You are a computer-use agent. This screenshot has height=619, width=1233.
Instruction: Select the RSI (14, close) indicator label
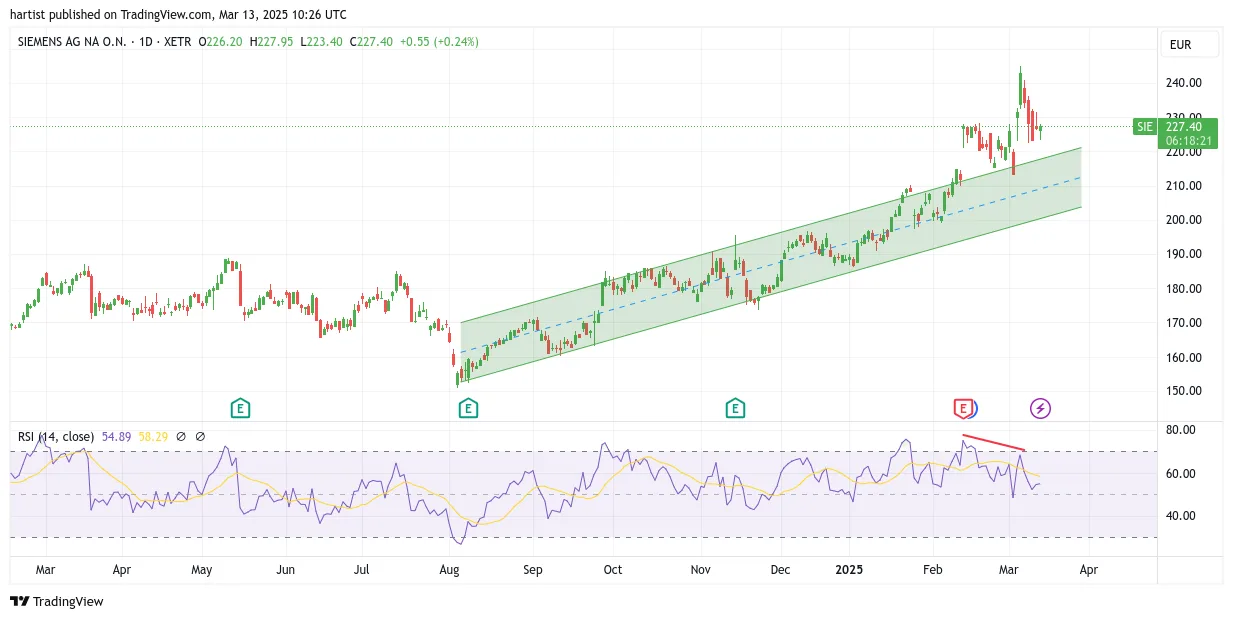[x=56, y=436]
